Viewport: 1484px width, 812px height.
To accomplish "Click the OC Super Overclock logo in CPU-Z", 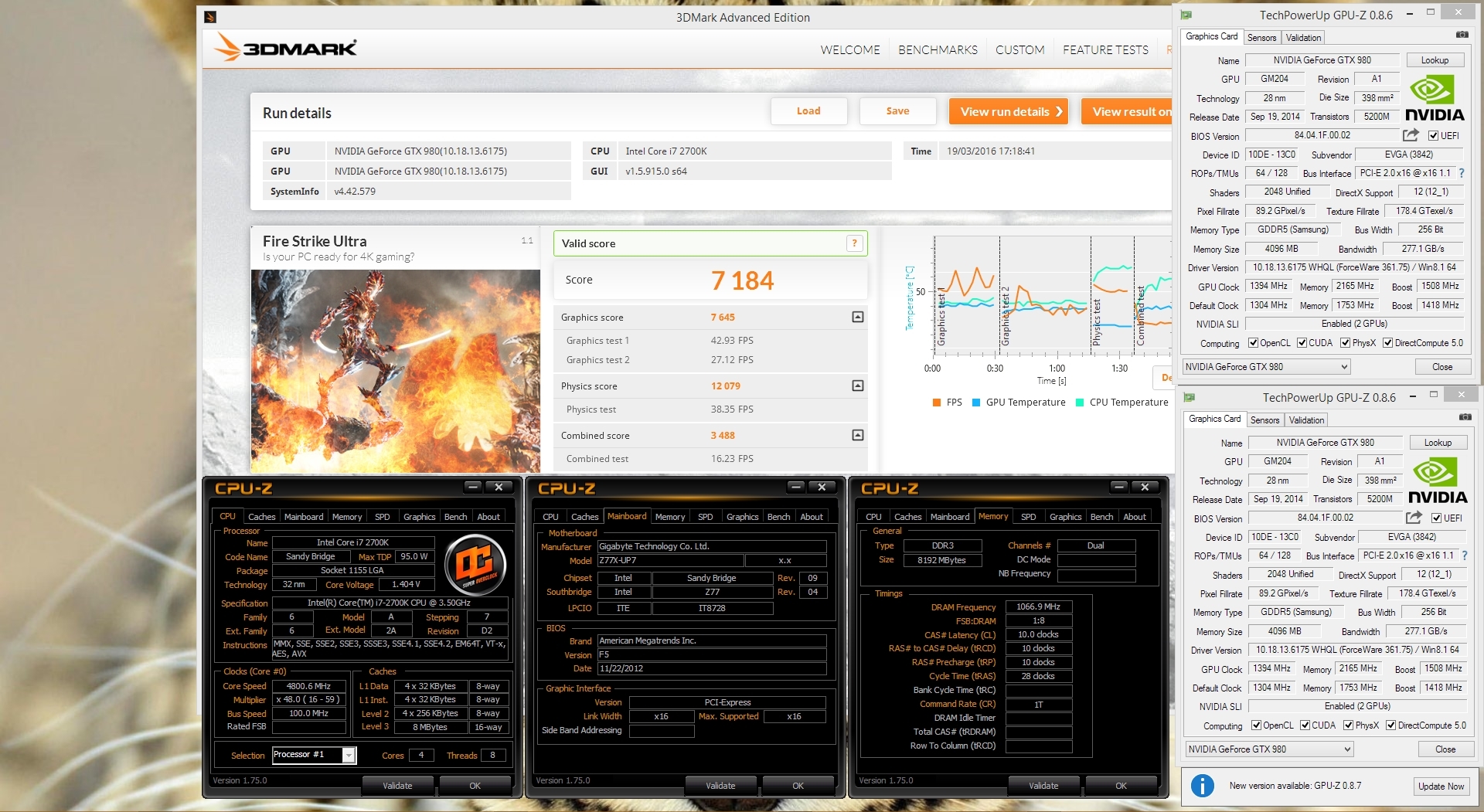I will 475,565.
